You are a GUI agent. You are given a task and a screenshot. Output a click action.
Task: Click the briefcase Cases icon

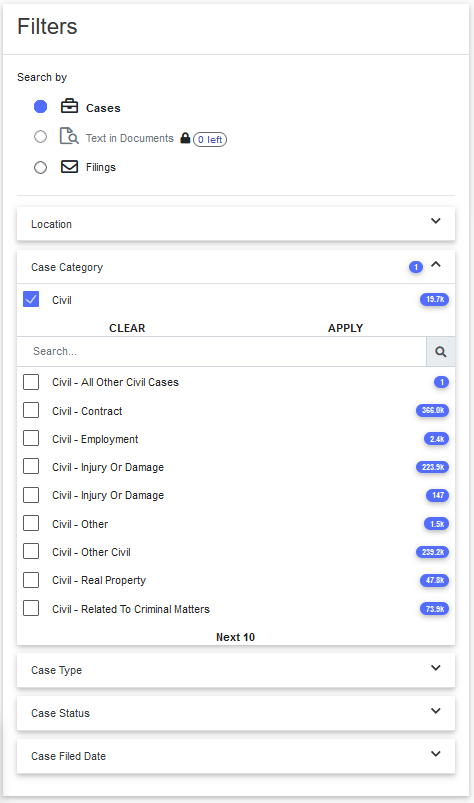tap(70, 106)
